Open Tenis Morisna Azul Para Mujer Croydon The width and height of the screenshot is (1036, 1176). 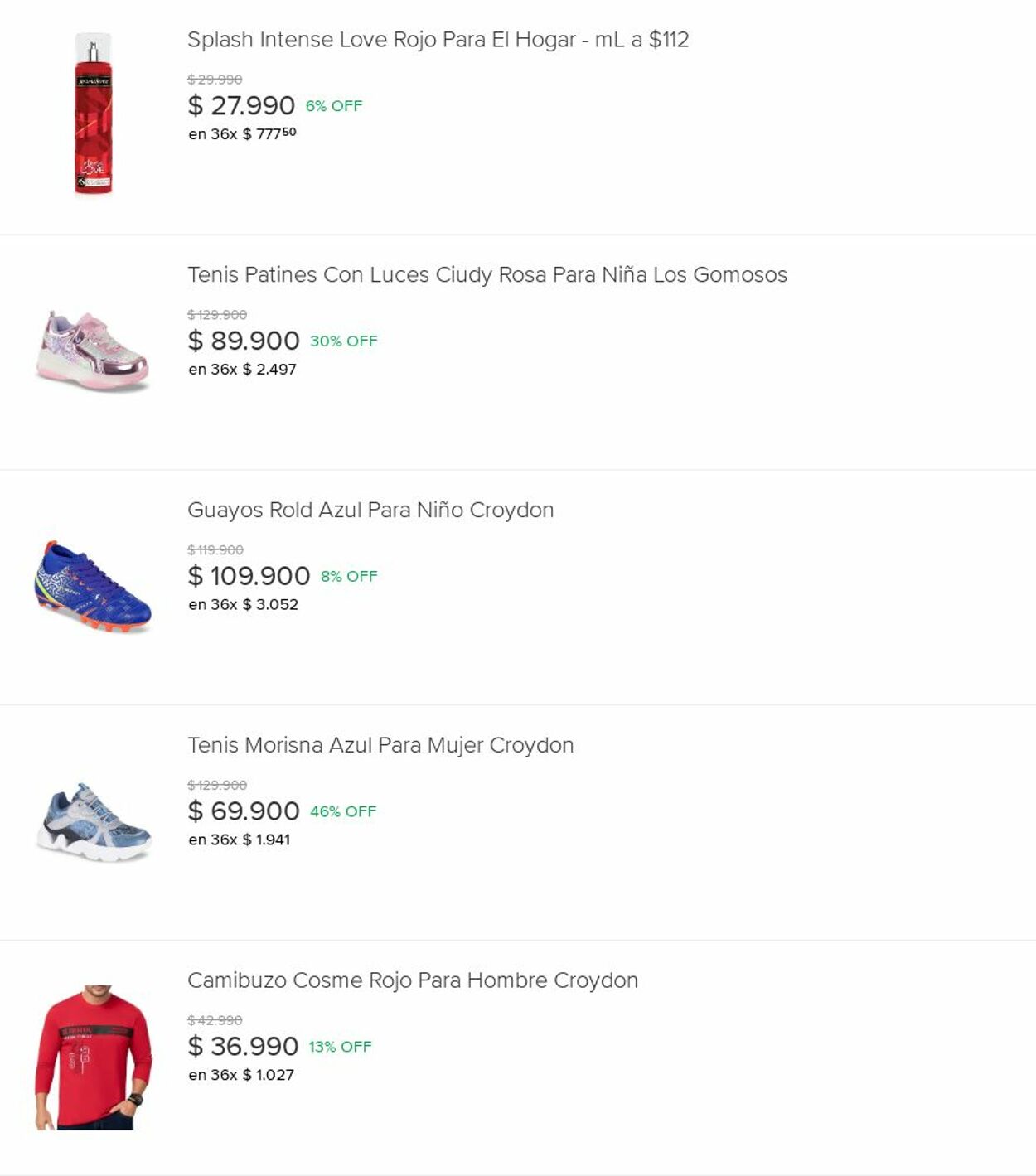[380, 746]
